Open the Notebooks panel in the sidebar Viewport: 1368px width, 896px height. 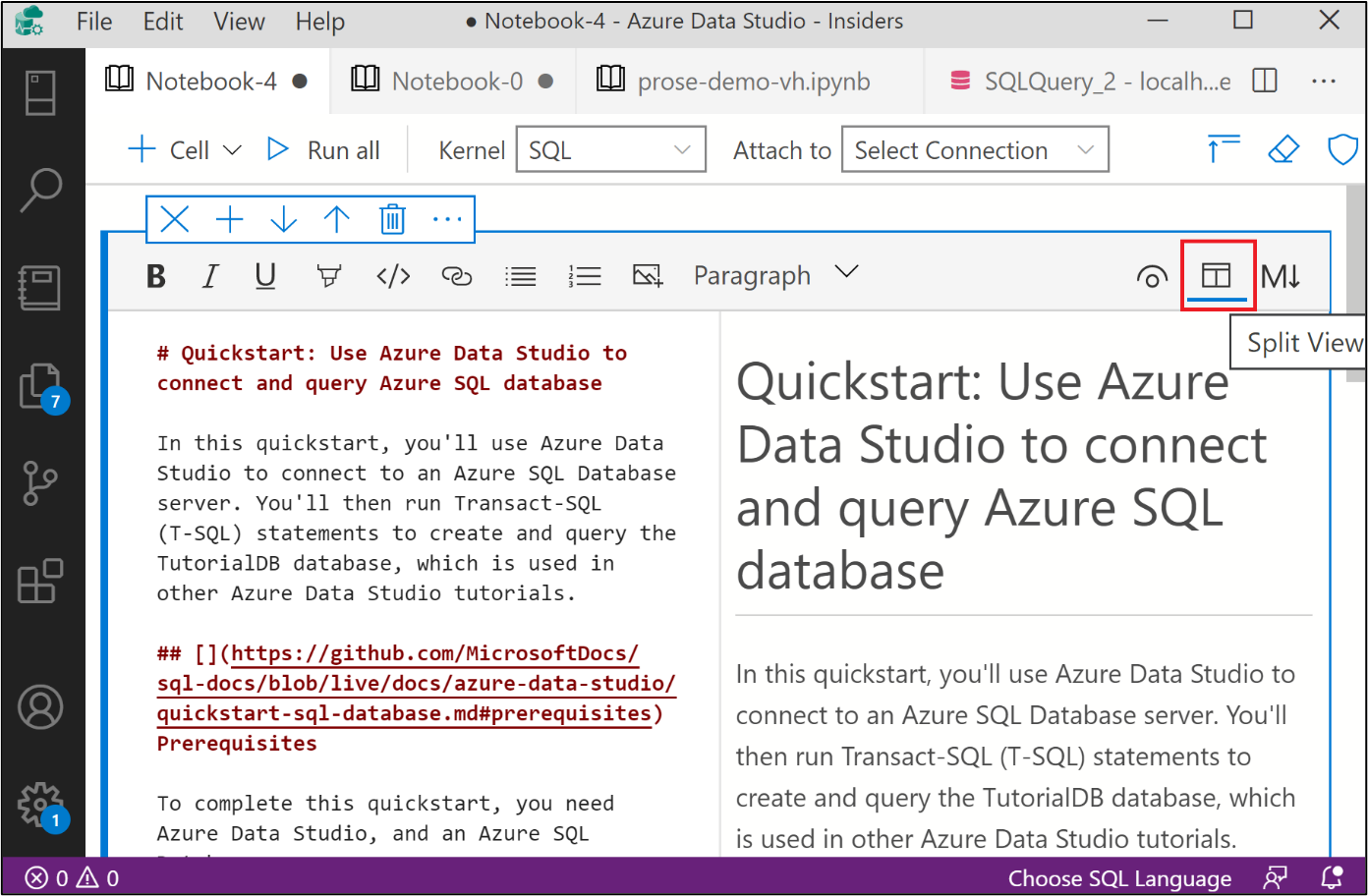tap(40, 288)
